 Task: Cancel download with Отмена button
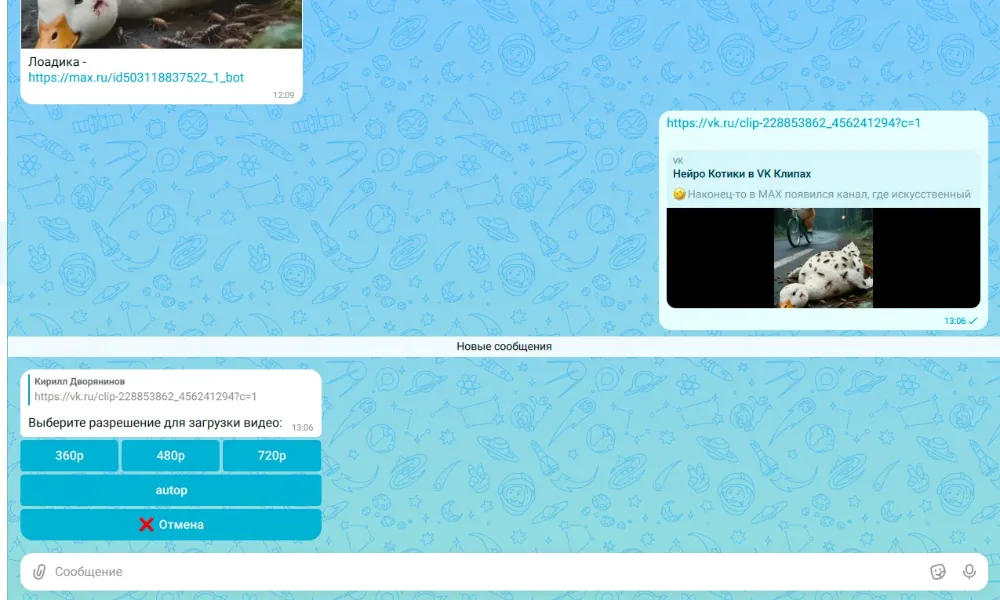pos(171,524)
